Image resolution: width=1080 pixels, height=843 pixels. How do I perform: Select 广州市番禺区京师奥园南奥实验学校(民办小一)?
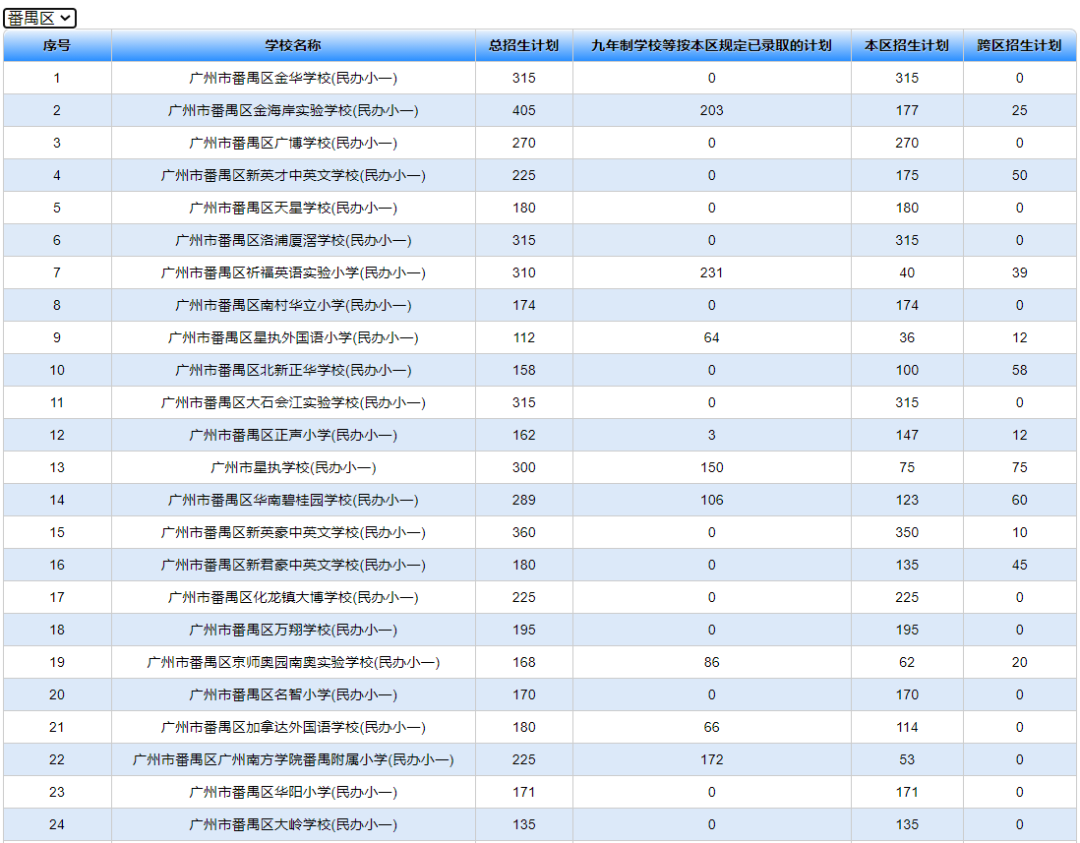click(293, 663)
